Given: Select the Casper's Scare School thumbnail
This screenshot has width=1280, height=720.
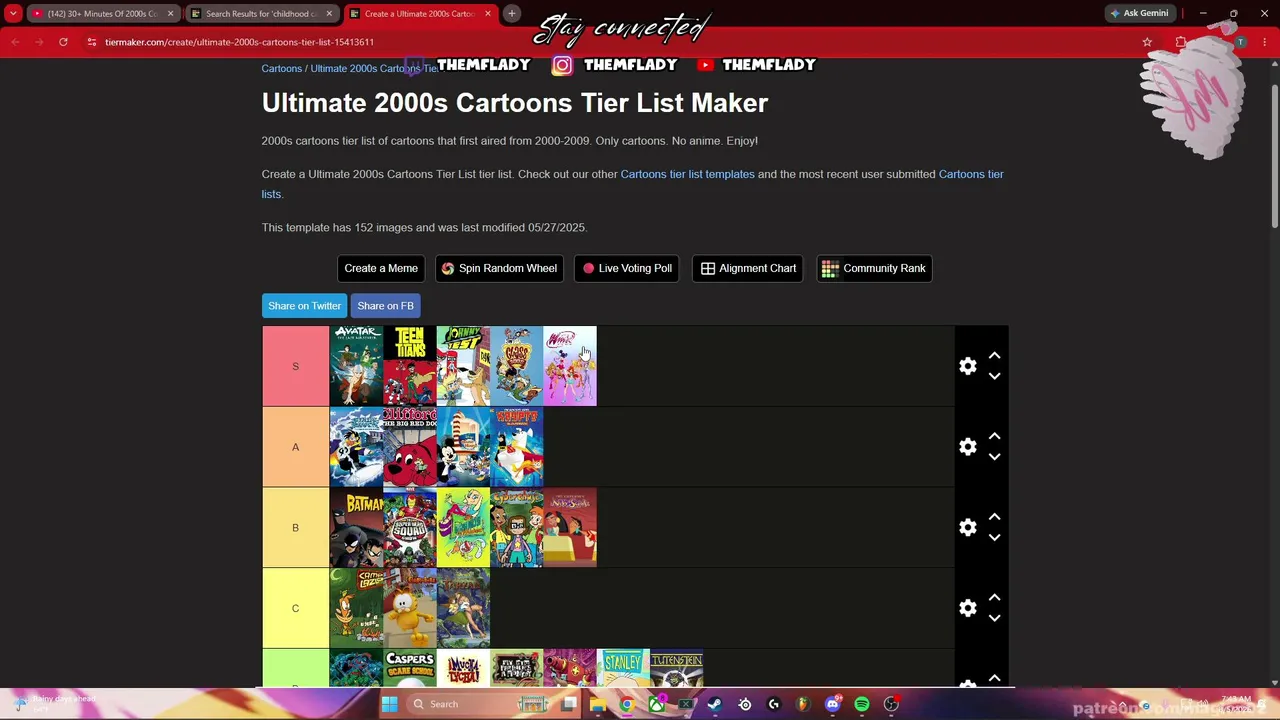Looking at the screenshot, I should click(410, 668).
